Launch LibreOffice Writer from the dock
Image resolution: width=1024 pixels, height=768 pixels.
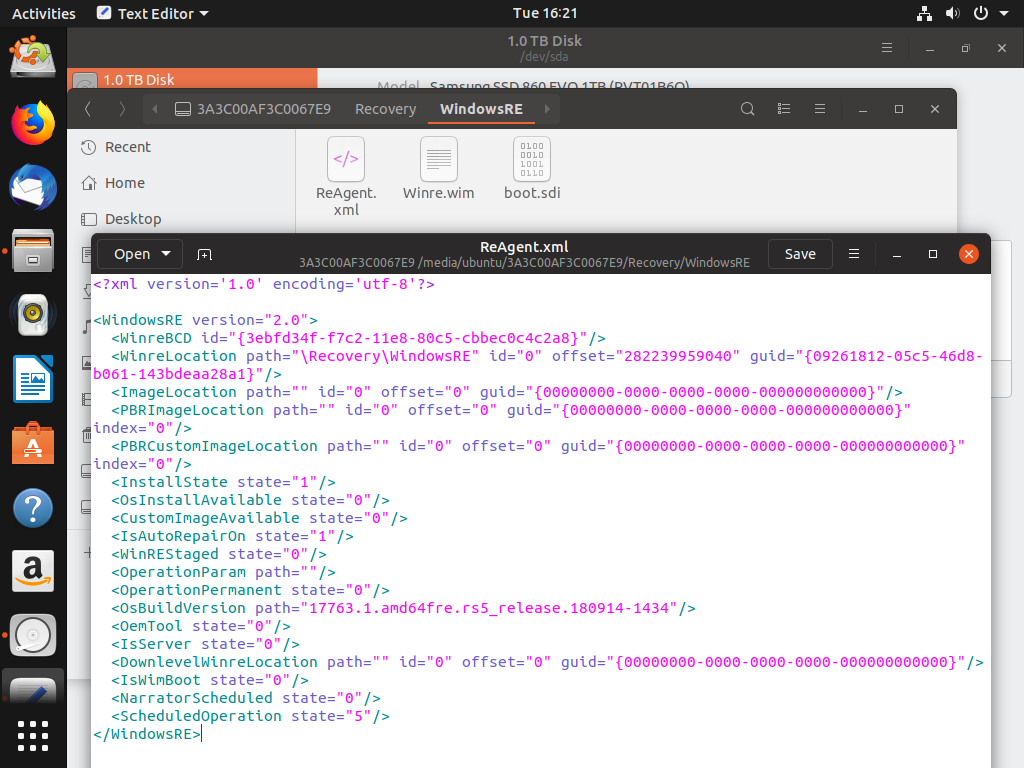click(x=33, y=379)
